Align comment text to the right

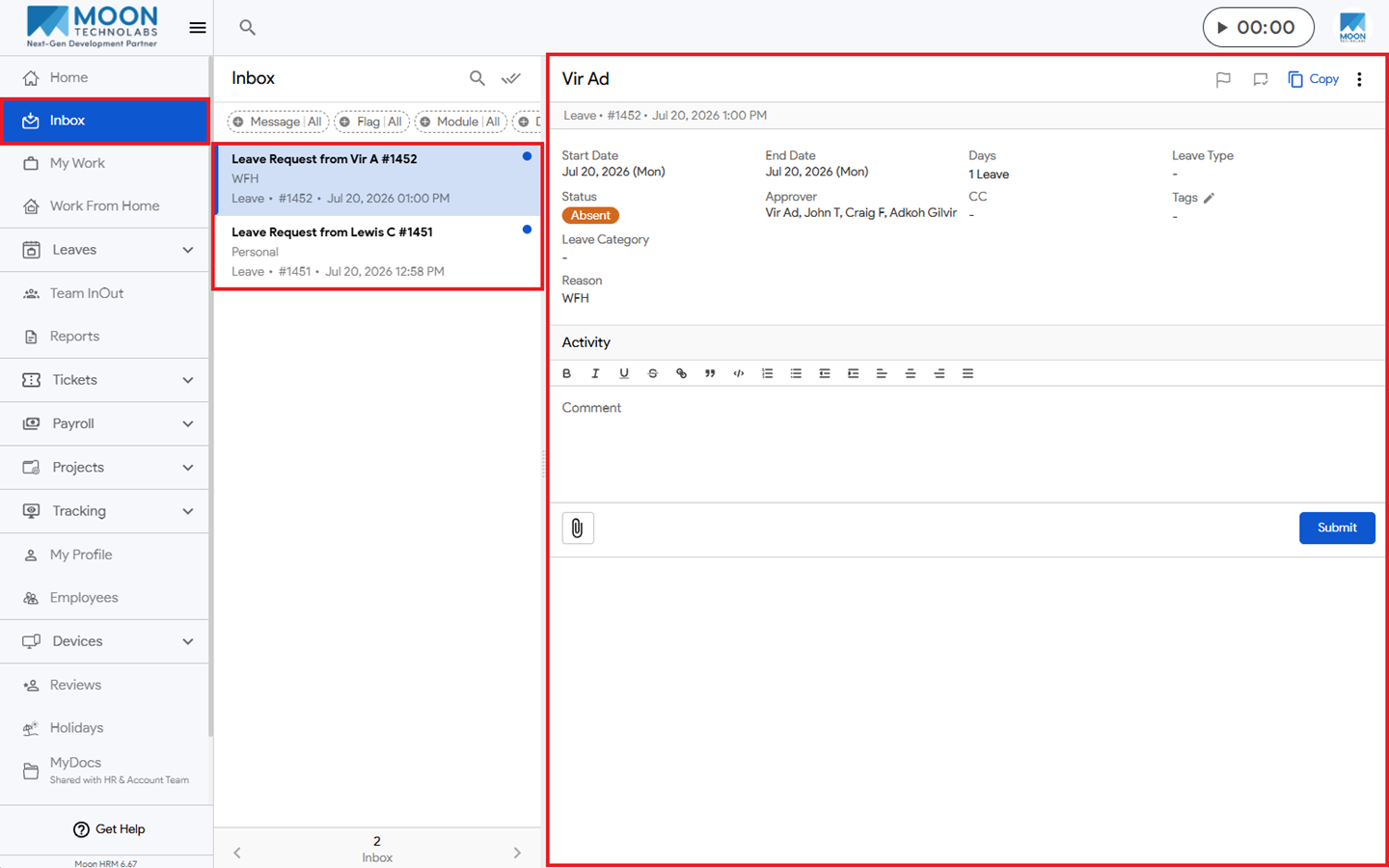click(939, 373)
